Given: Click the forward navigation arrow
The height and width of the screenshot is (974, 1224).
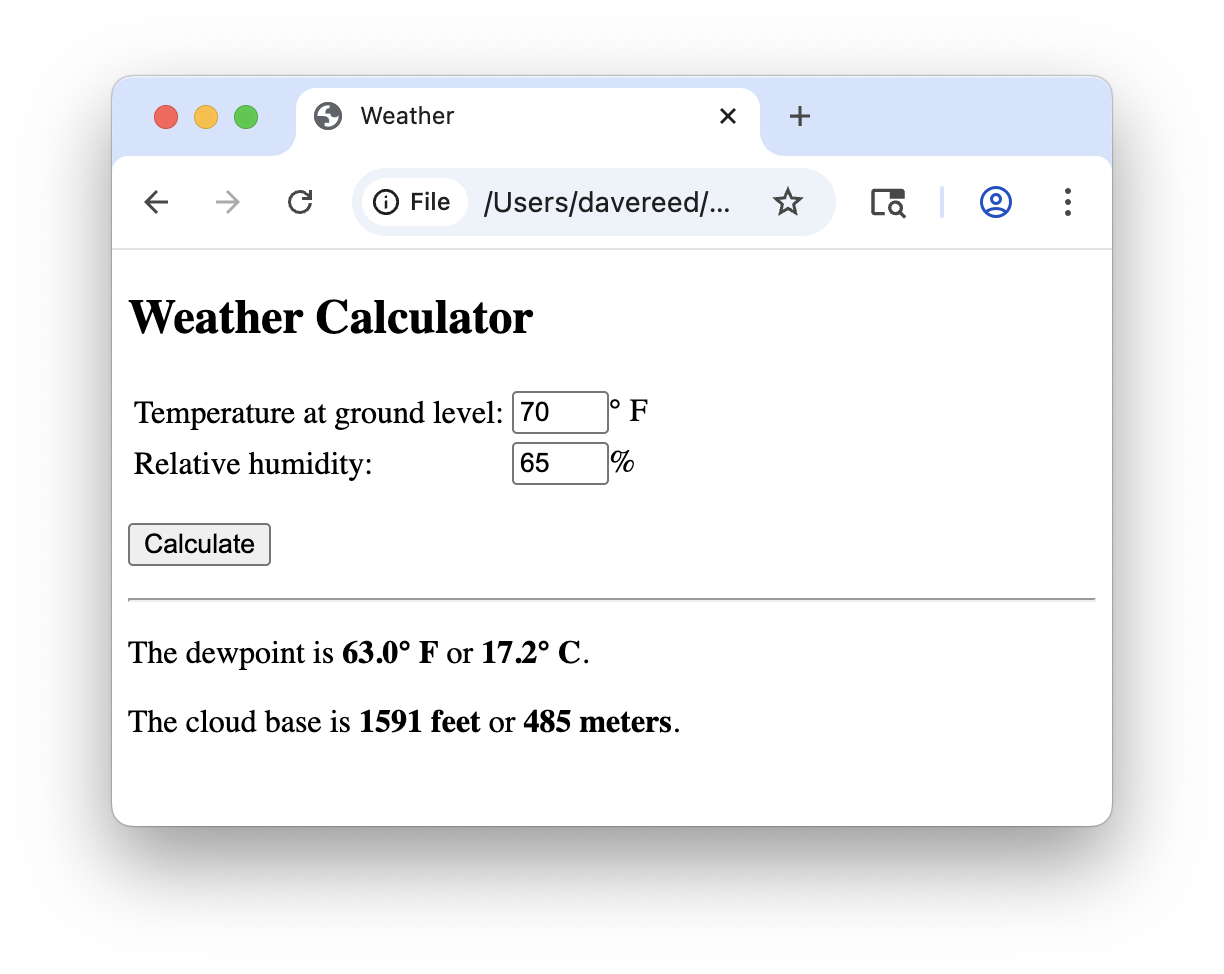Looking at the screenshot, I should [227, 202].
